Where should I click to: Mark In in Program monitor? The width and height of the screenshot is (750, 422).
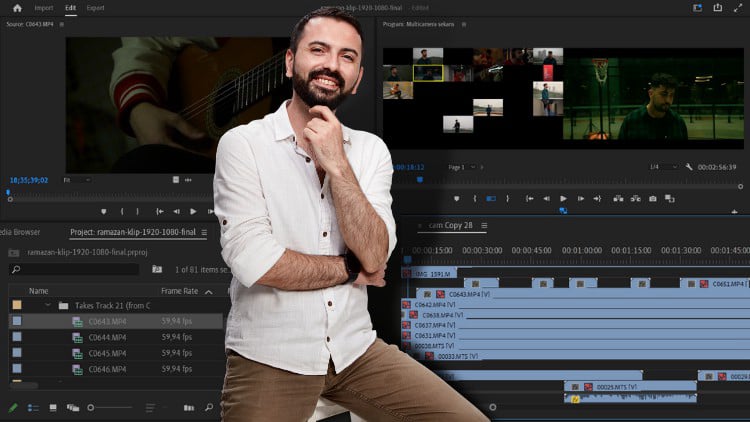click(475, 199)
